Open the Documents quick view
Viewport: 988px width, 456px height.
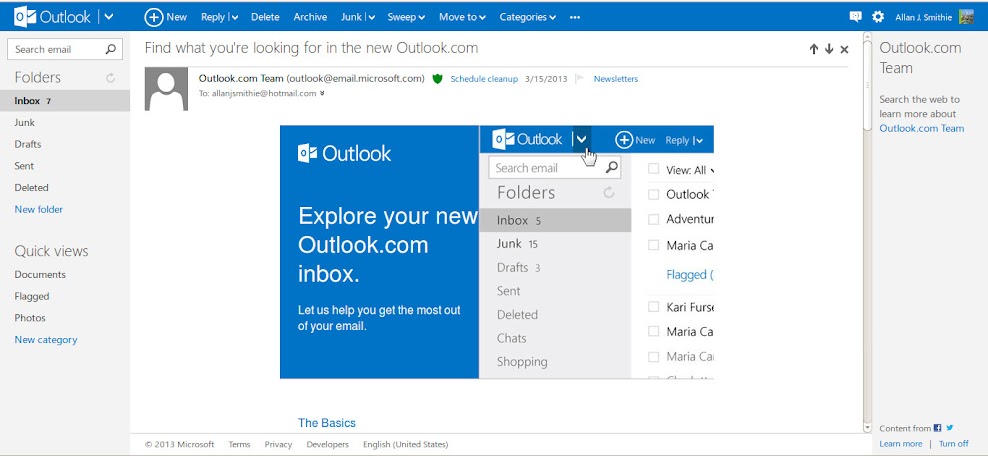pos(40,275)
